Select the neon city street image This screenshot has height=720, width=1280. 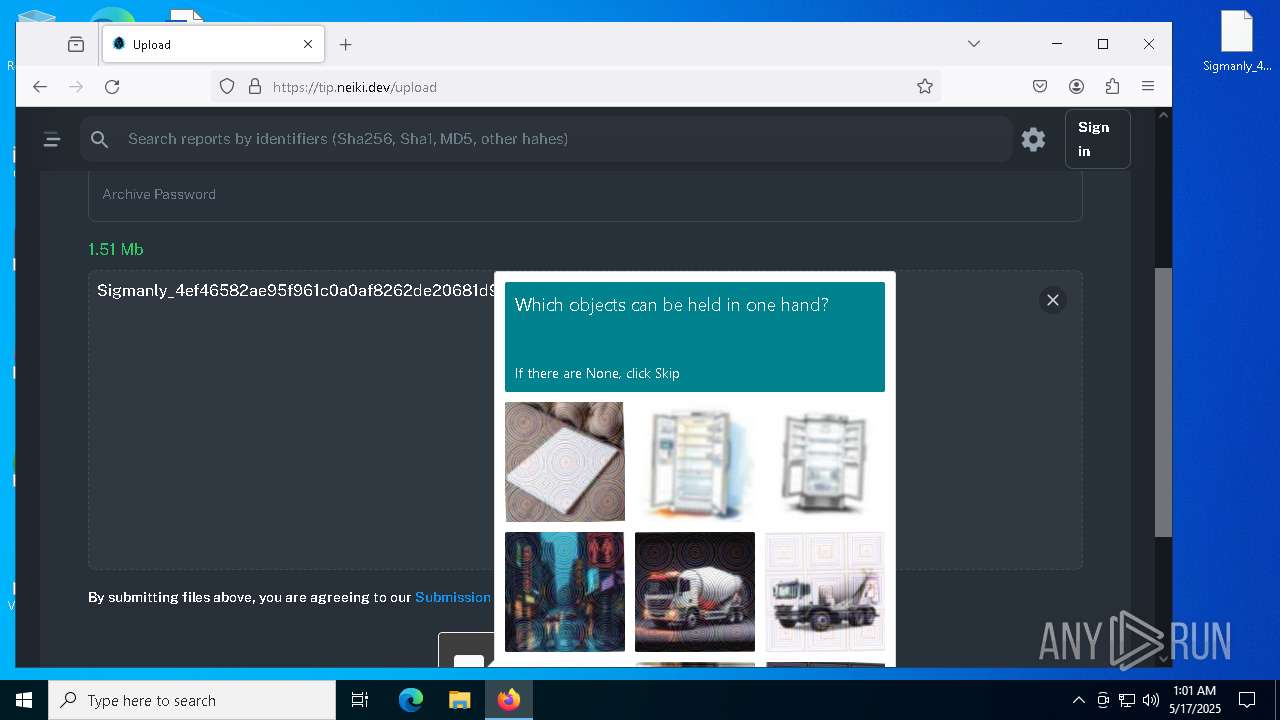[x=564, y=592]
